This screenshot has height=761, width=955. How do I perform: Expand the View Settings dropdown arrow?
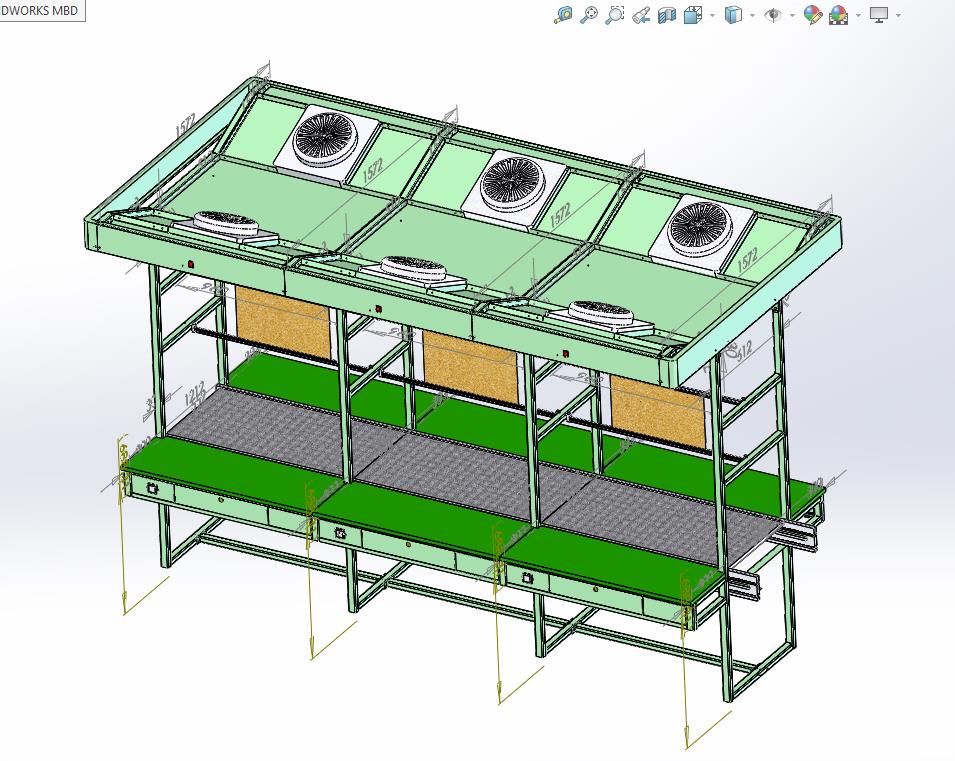[x=898, y=15]
